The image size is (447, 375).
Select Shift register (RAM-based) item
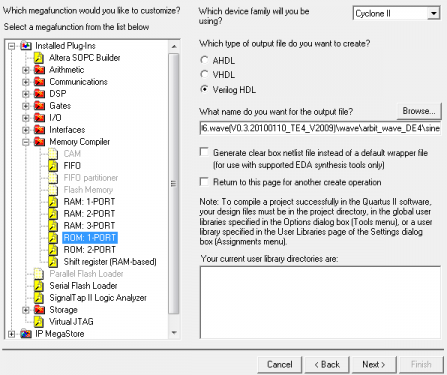pos(110,262)
